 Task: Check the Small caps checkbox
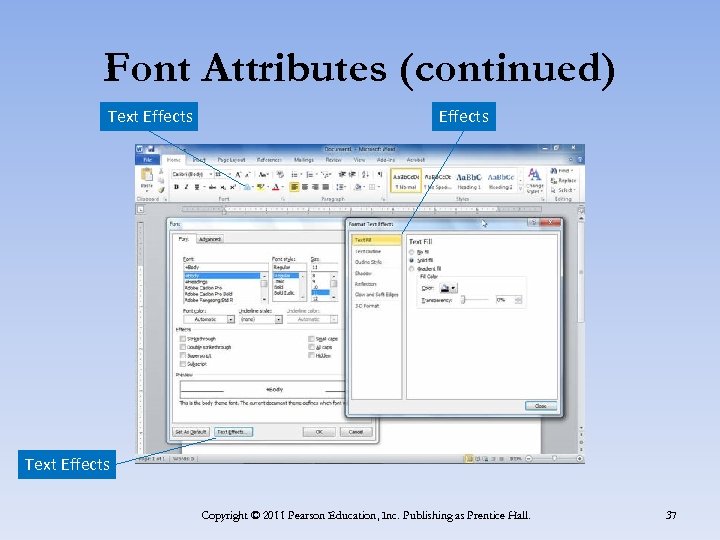click(x=311, y=338)
